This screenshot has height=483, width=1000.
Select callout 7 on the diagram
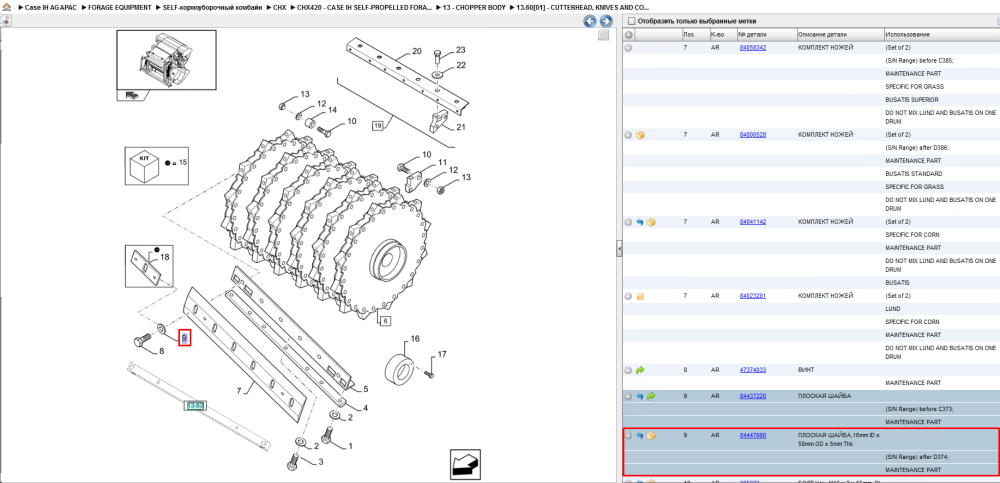[x=239, y=390]
